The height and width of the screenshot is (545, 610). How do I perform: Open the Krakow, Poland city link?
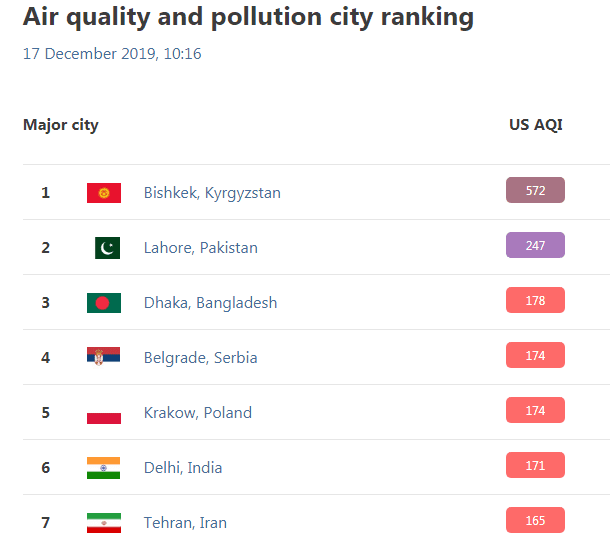[x=198, y=413]
